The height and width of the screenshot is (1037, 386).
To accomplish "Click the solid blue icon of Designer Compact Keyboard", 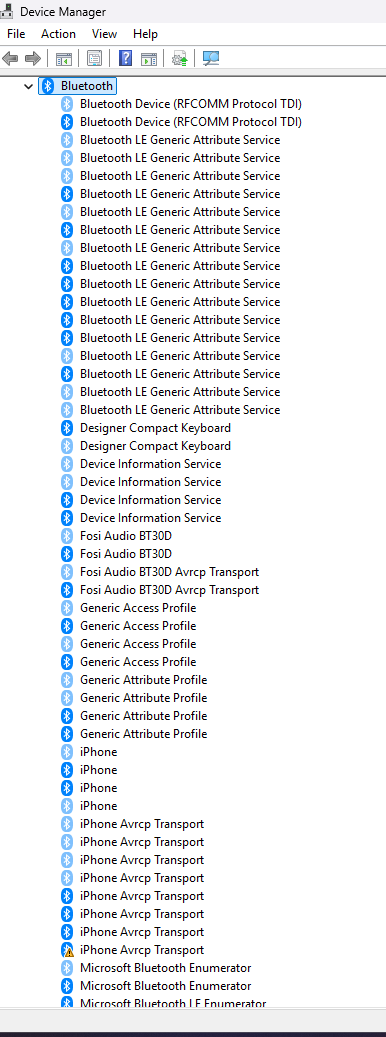I will 67,428.
